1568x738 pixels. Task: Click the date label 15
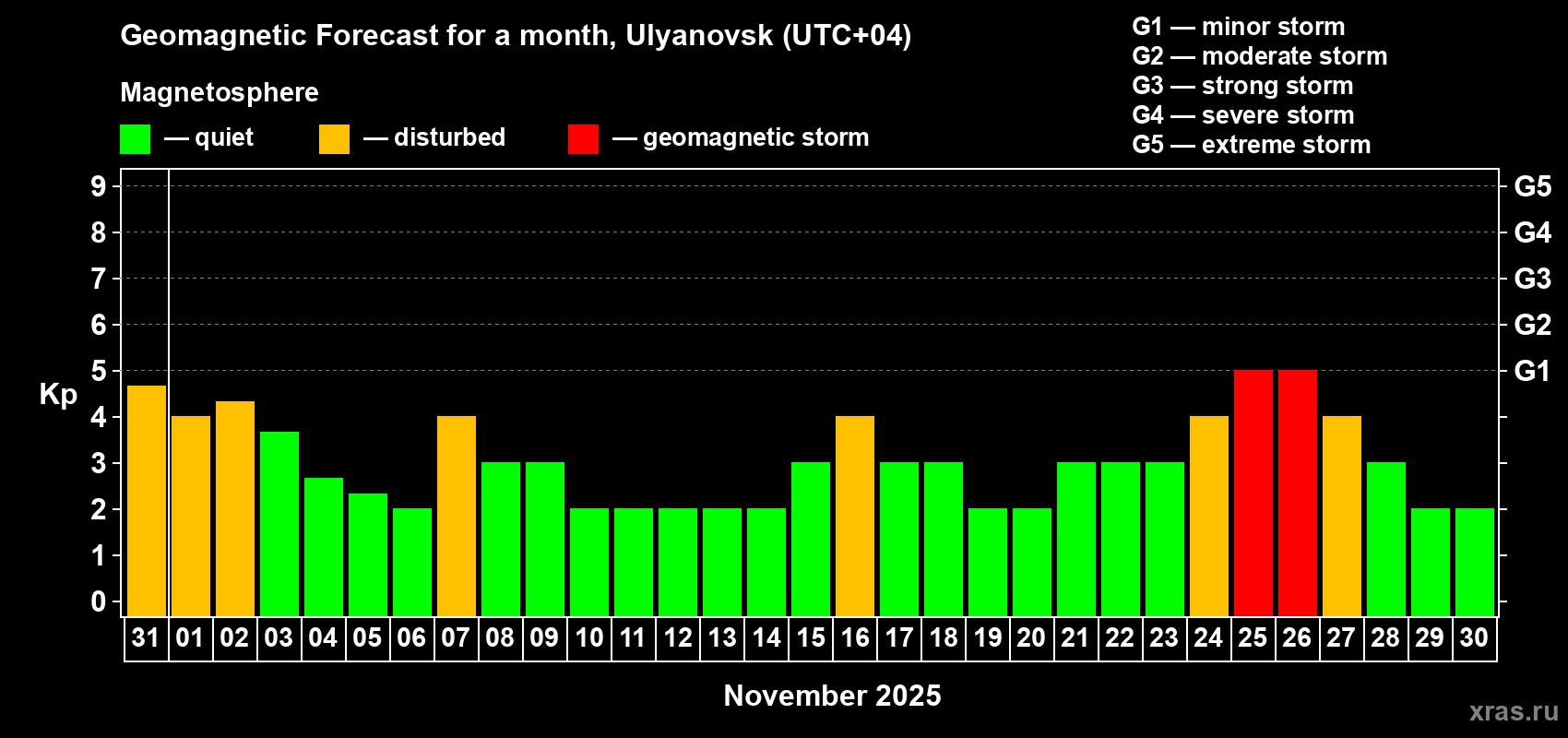coord(810,638)
